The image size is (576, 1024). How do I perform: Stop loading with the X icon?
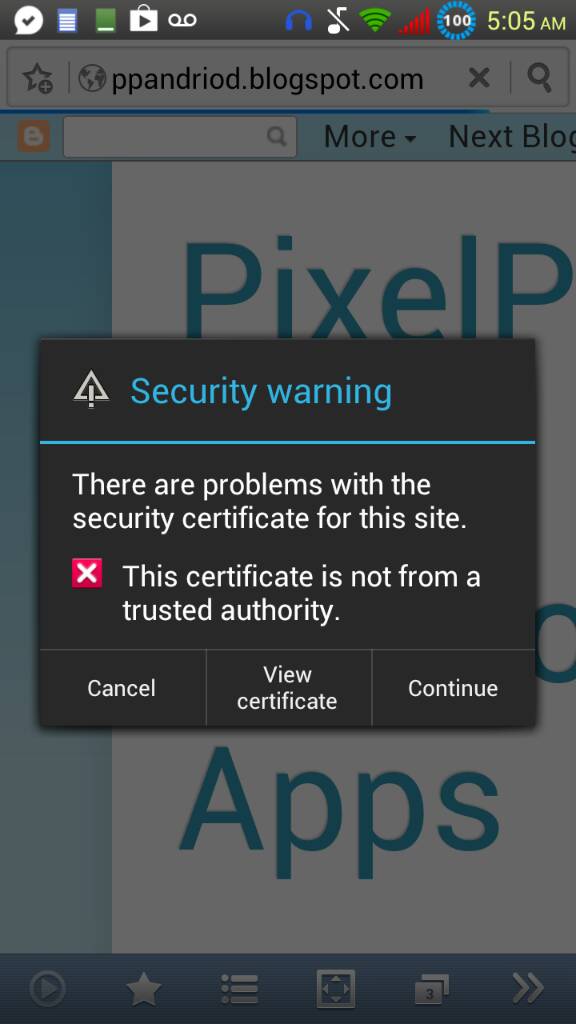click(479, 78)
